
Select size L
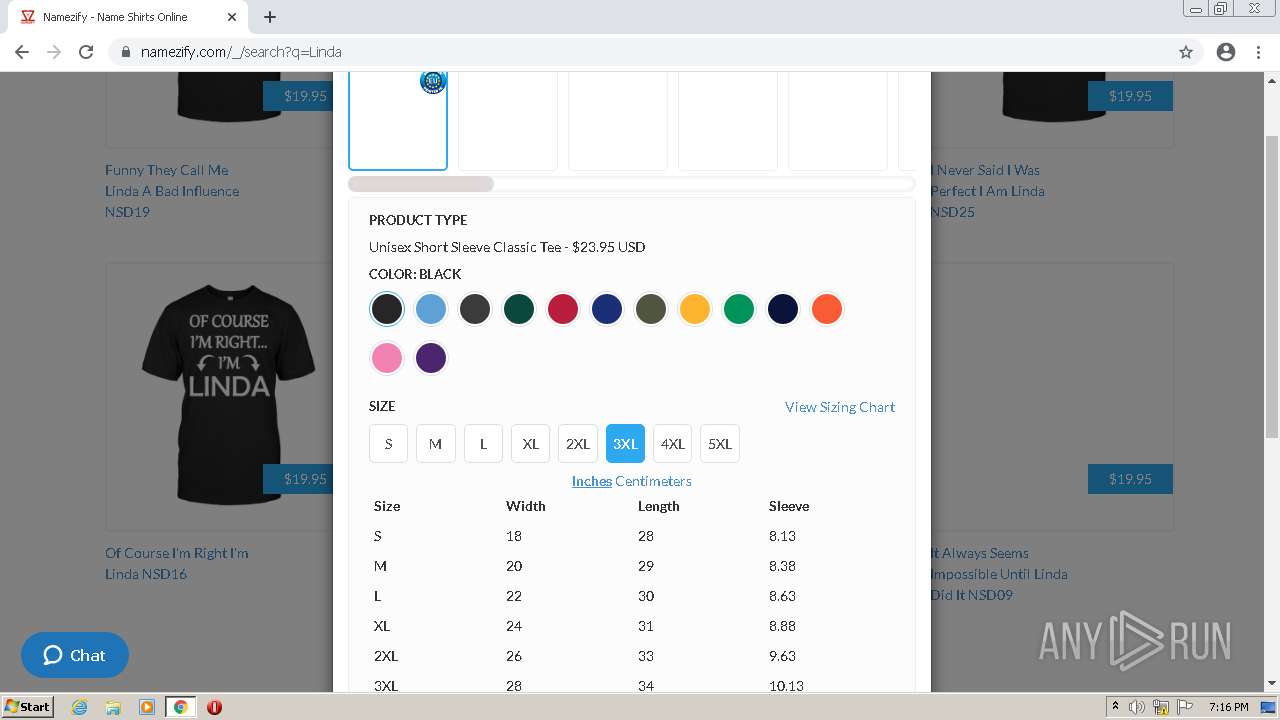tap(483, 444)
